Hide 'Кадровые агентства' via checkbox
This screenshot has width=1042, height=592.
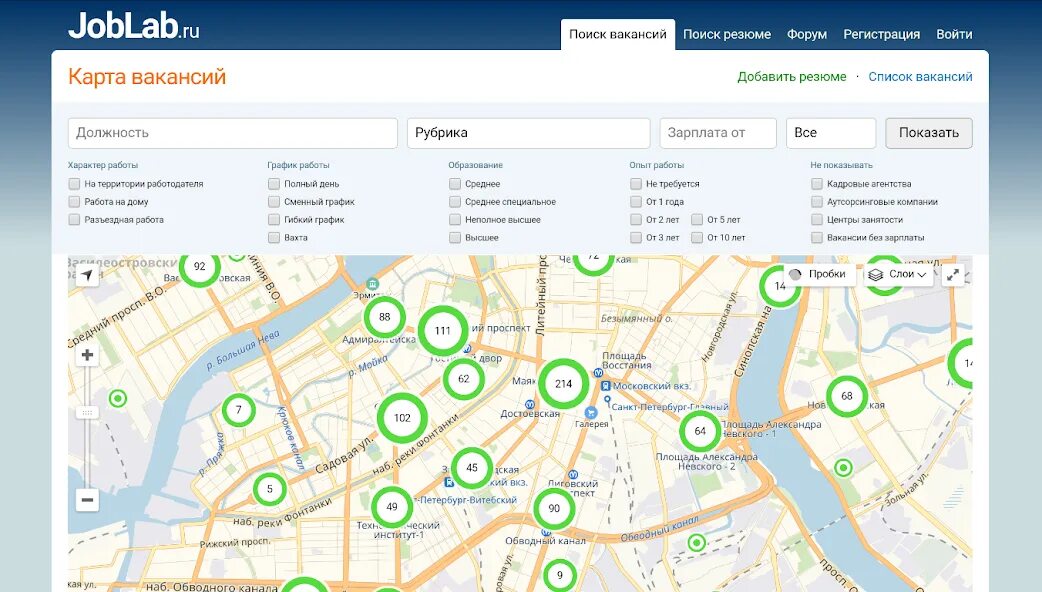[x=817, y=183]
